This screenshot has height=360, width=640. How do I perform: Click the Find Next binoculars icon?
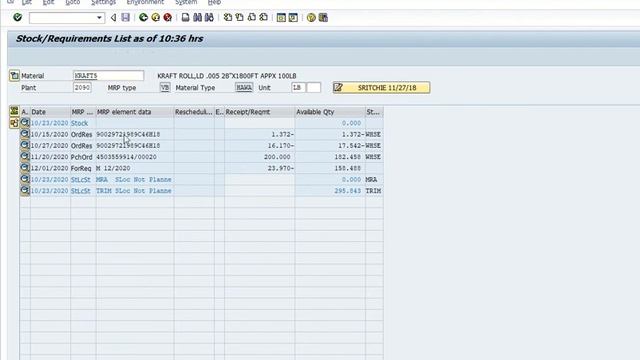pos(209,18)
